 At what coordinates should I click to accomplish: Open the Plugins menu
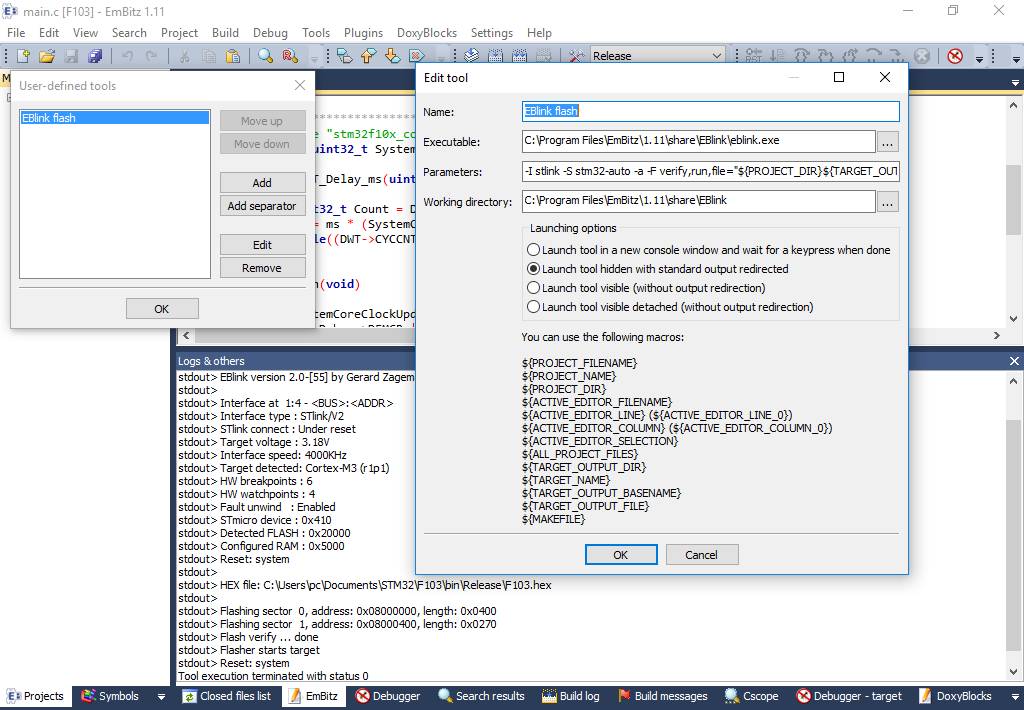[x=363, y=33]
